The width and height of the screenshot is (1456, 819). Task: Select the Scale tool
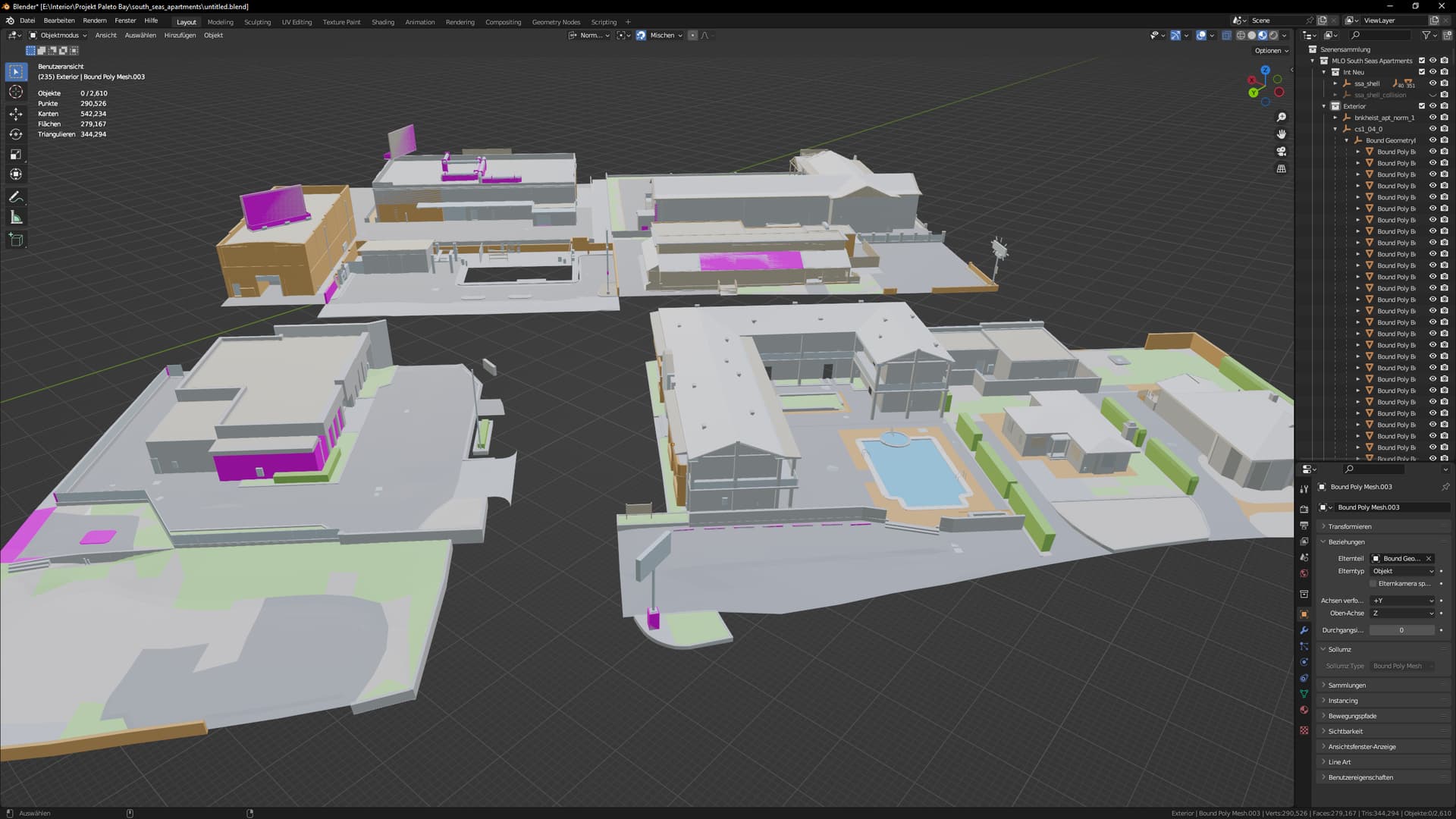16,155
